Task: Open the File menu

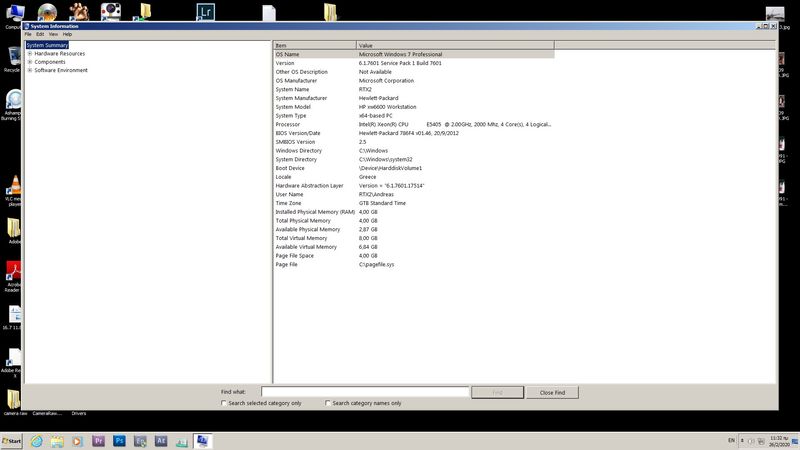Action: [x=28, y=34]
